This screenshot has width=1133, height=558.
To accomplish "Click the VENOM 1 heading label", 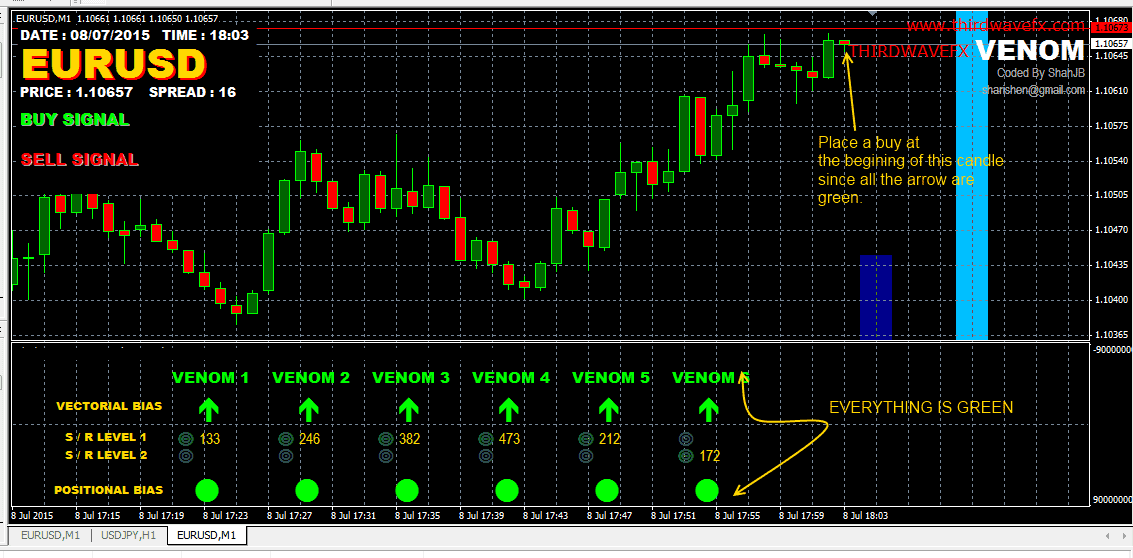I will click(210, 378).
